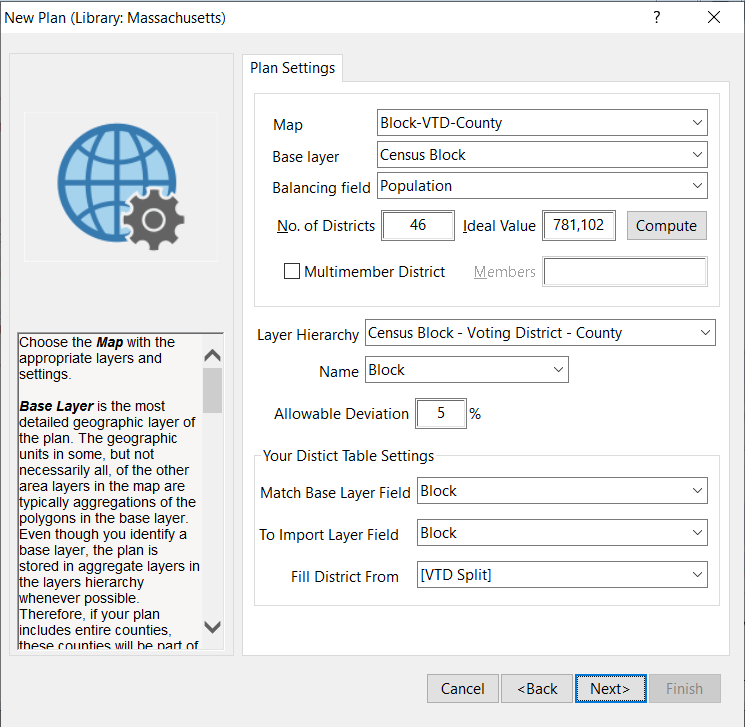Open the Map dropdown showing Block-VTD-County
This screenshot has width=745, height=727.
542,123
